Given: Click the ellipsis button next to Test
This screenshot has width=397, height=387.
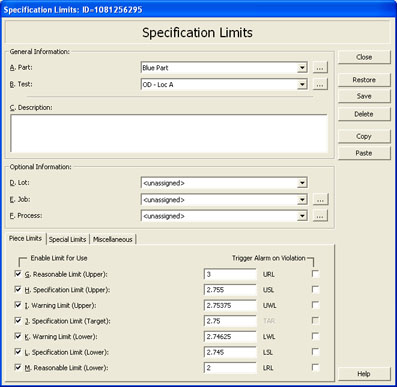Looking at the screenshot, I should click(x=320, y=84).
